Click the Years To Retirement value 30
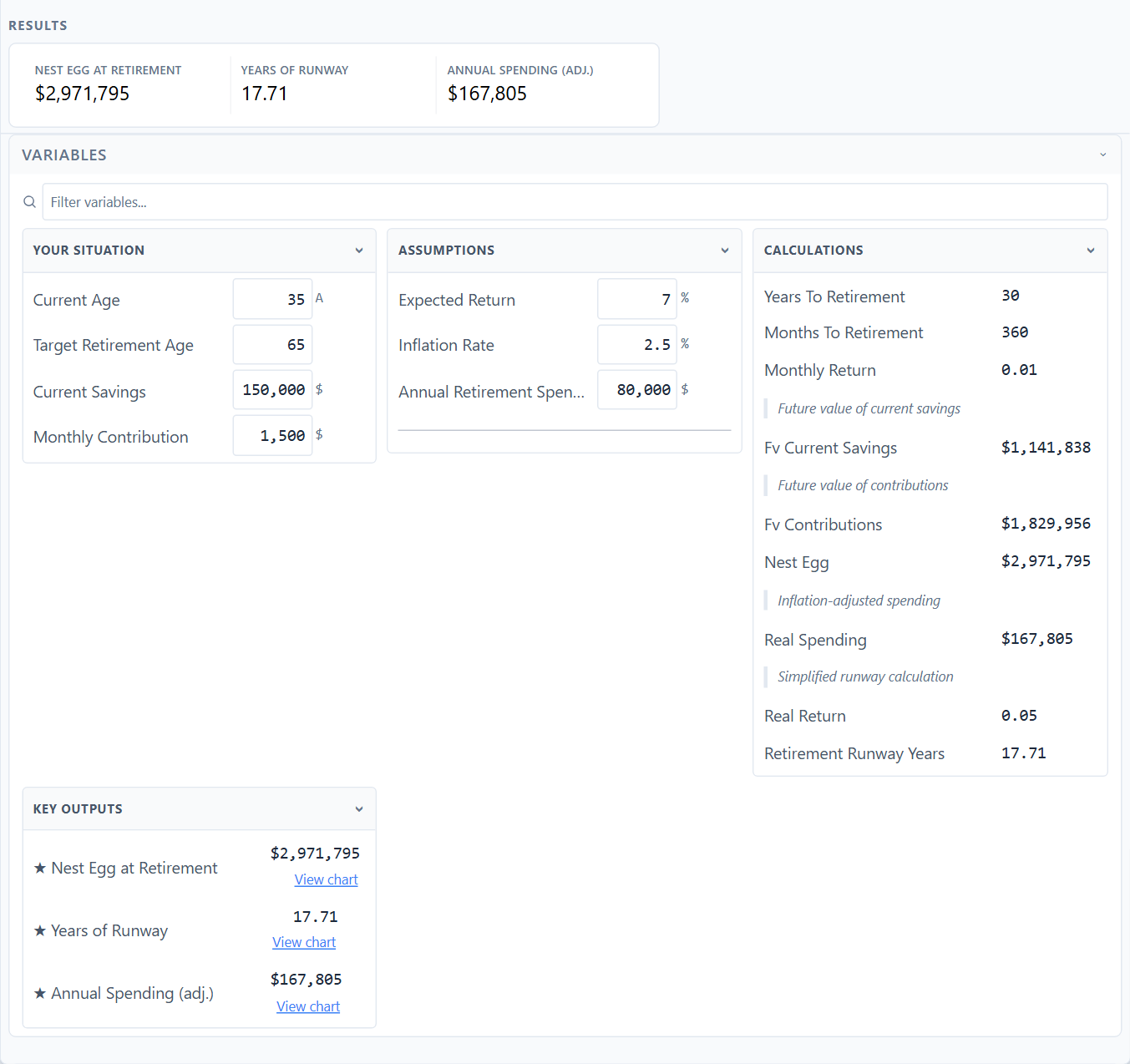 (1010, 296)
